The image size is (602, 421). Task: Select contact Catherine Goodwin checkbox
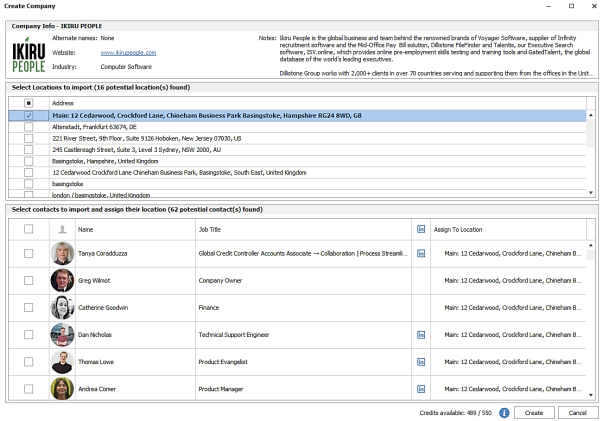[28, 307]
